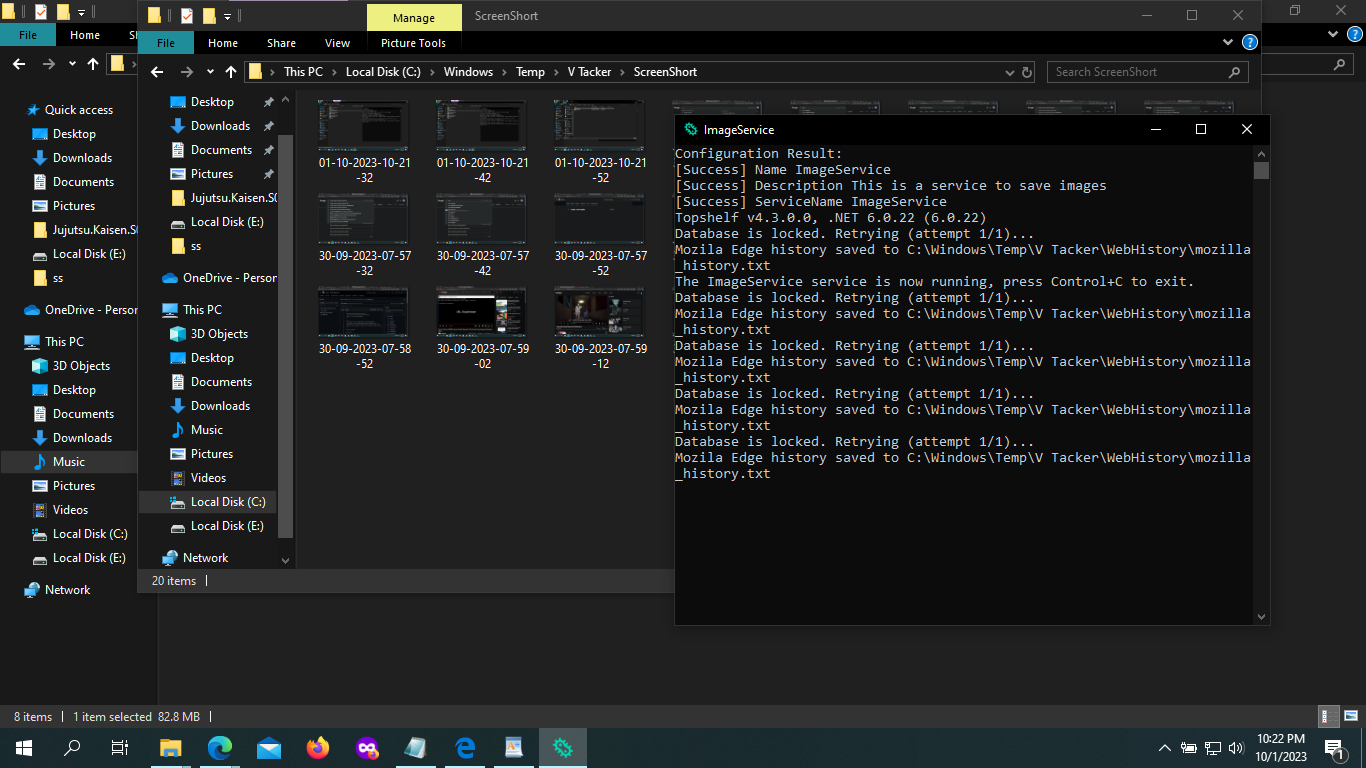1366x768 pixels.
Task: Open the volume control in the system tray
Action: tap(1236, 748)
